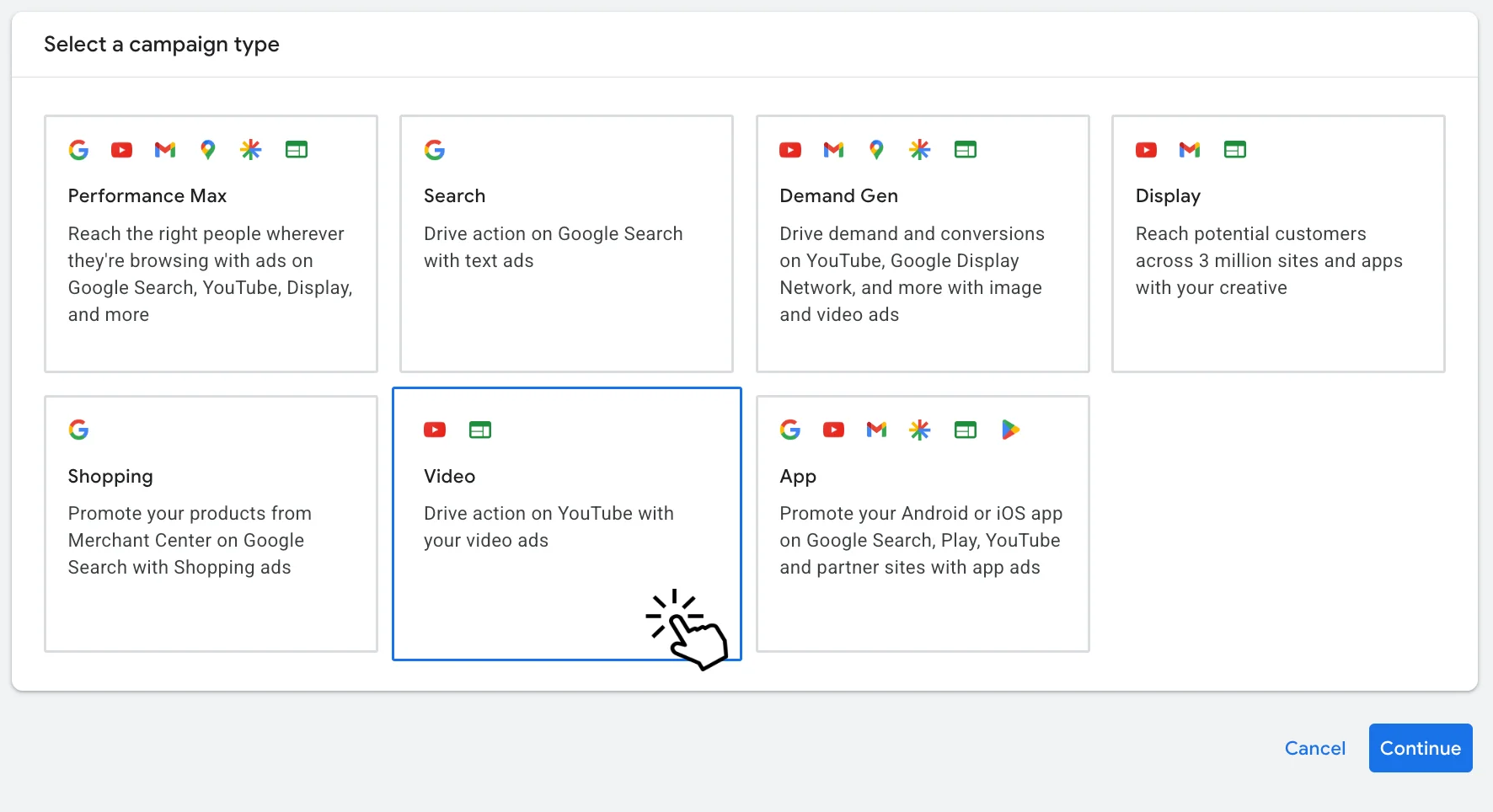Pick the Demand Gen campaign title

point(839,196)
